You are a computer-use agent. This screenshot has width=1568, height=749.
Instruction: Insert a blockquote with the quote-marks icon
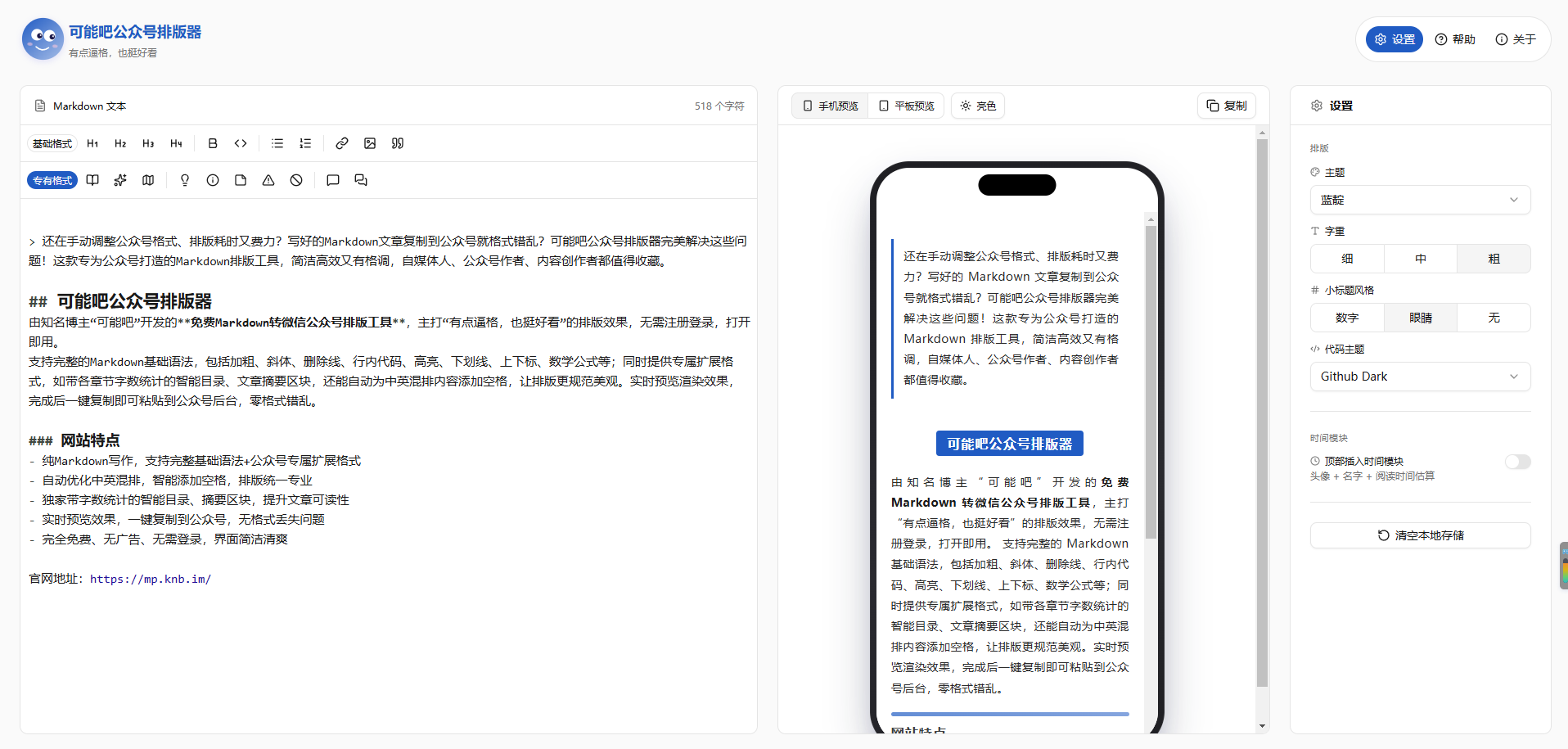[398, 143]
